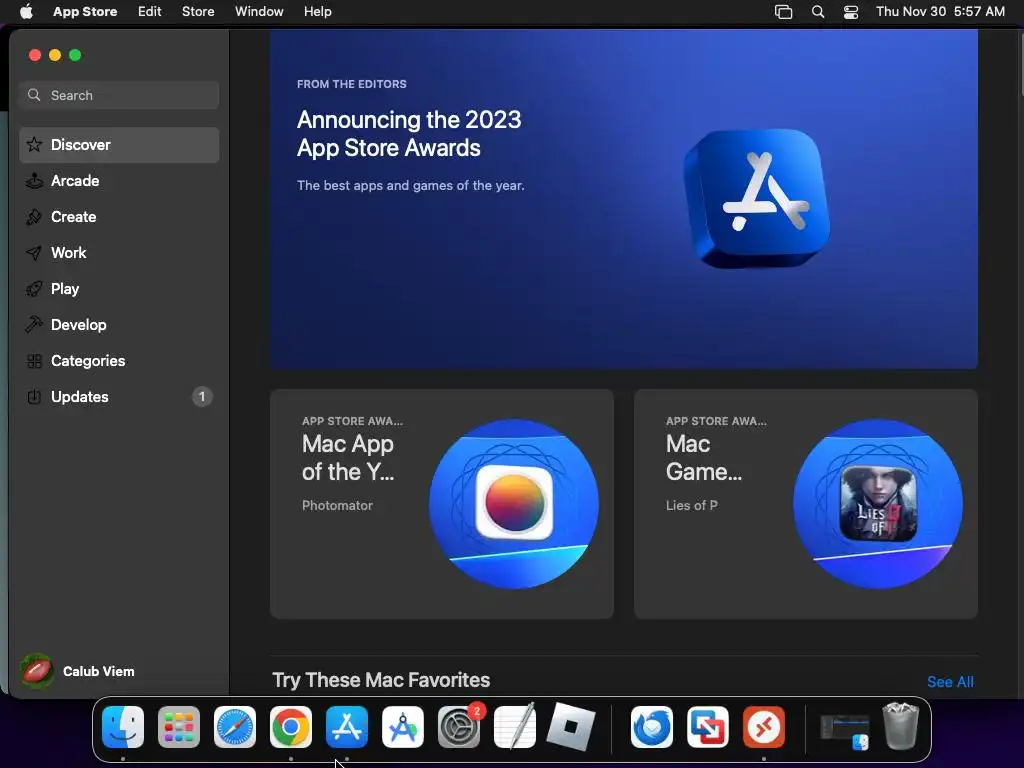Click the Calub Viem profile avatar

coord(37,671)
